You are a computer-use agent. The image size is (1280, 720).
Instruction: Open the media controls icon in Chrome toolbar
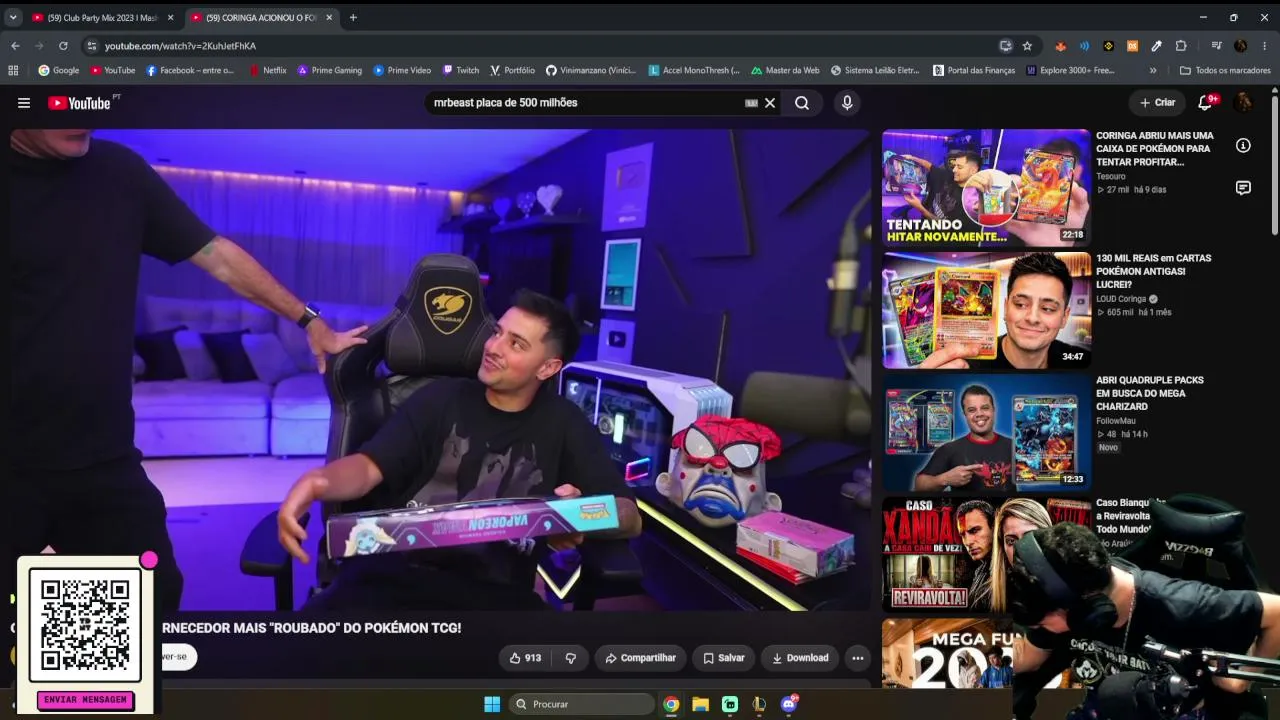tap(1217, 46)
